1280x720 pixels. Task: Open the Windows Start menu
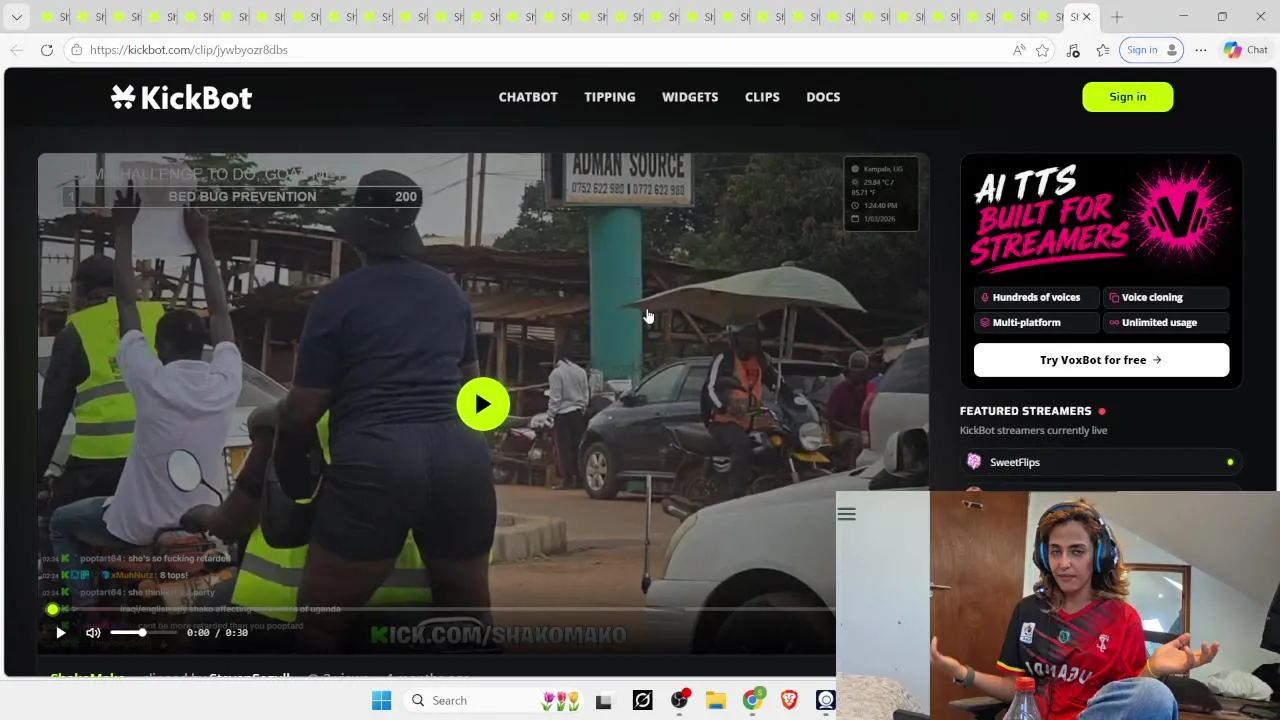click(381, 701)
